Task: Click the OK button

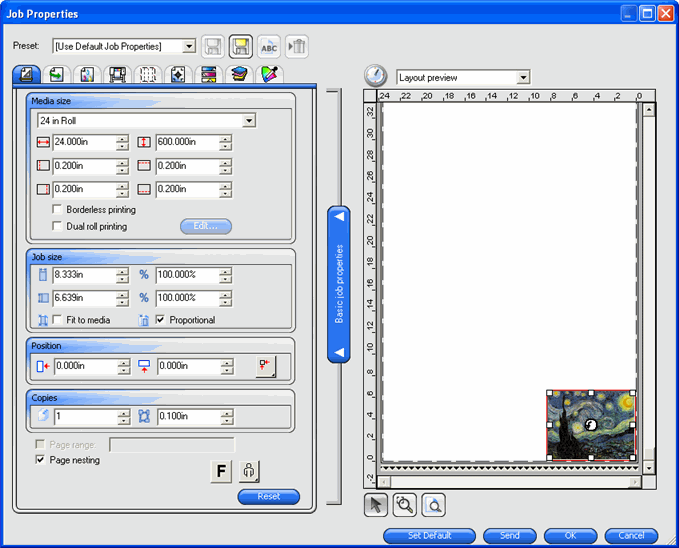Action: [x=570, y=536]
